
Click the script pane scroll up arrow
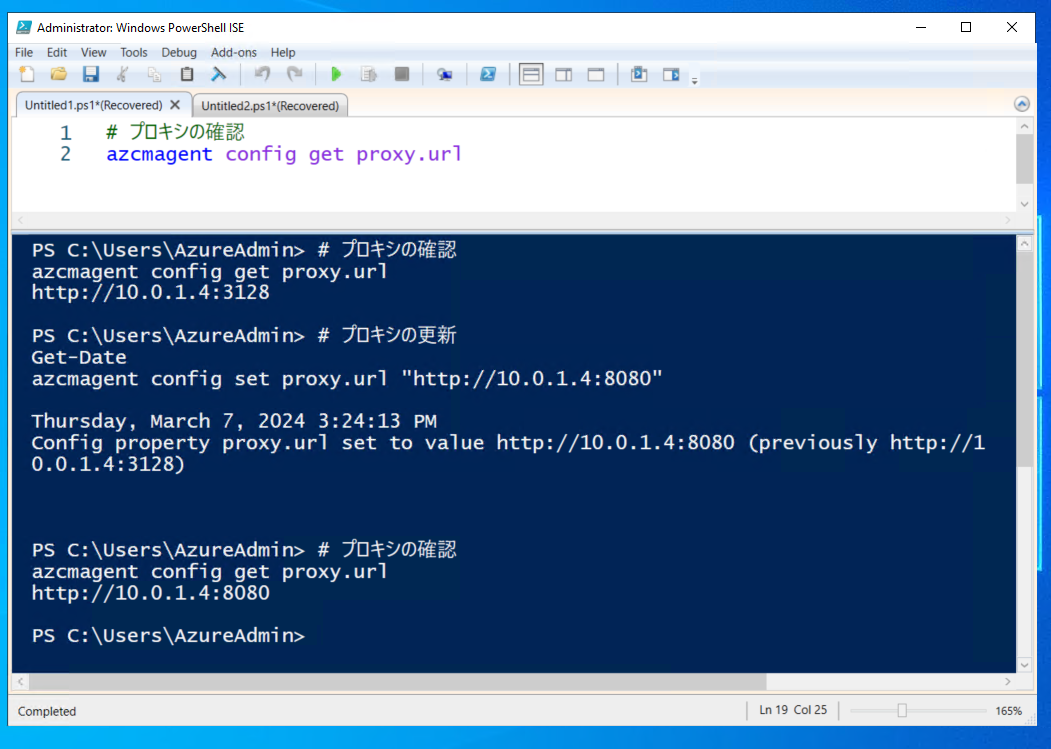pos(1024,126)
